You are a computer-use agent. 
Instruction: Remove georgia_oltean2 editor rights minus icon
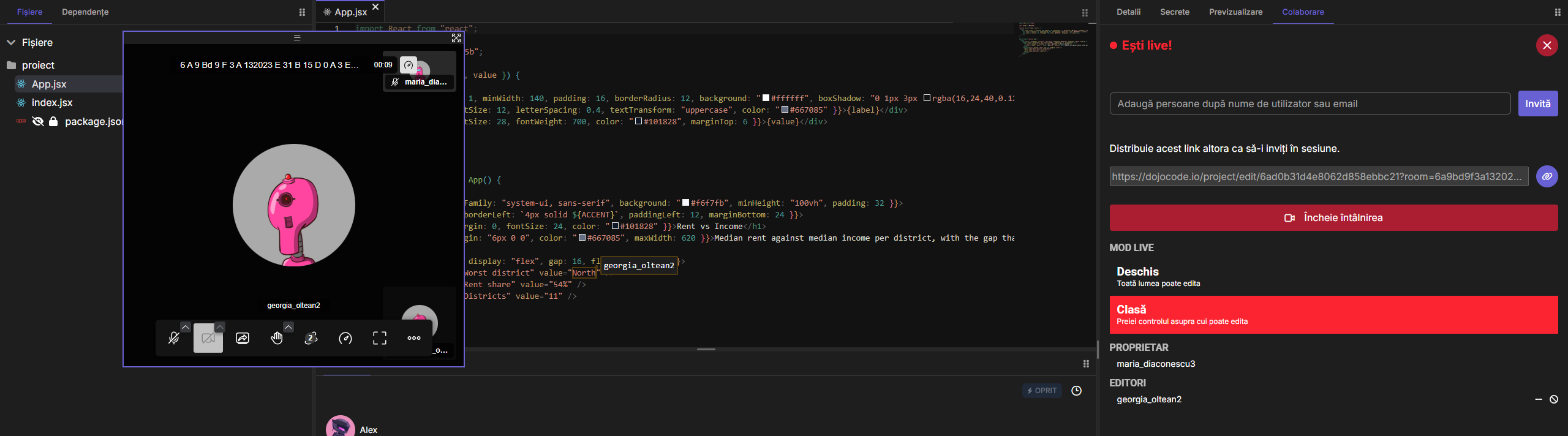[x=1539, y=399]
